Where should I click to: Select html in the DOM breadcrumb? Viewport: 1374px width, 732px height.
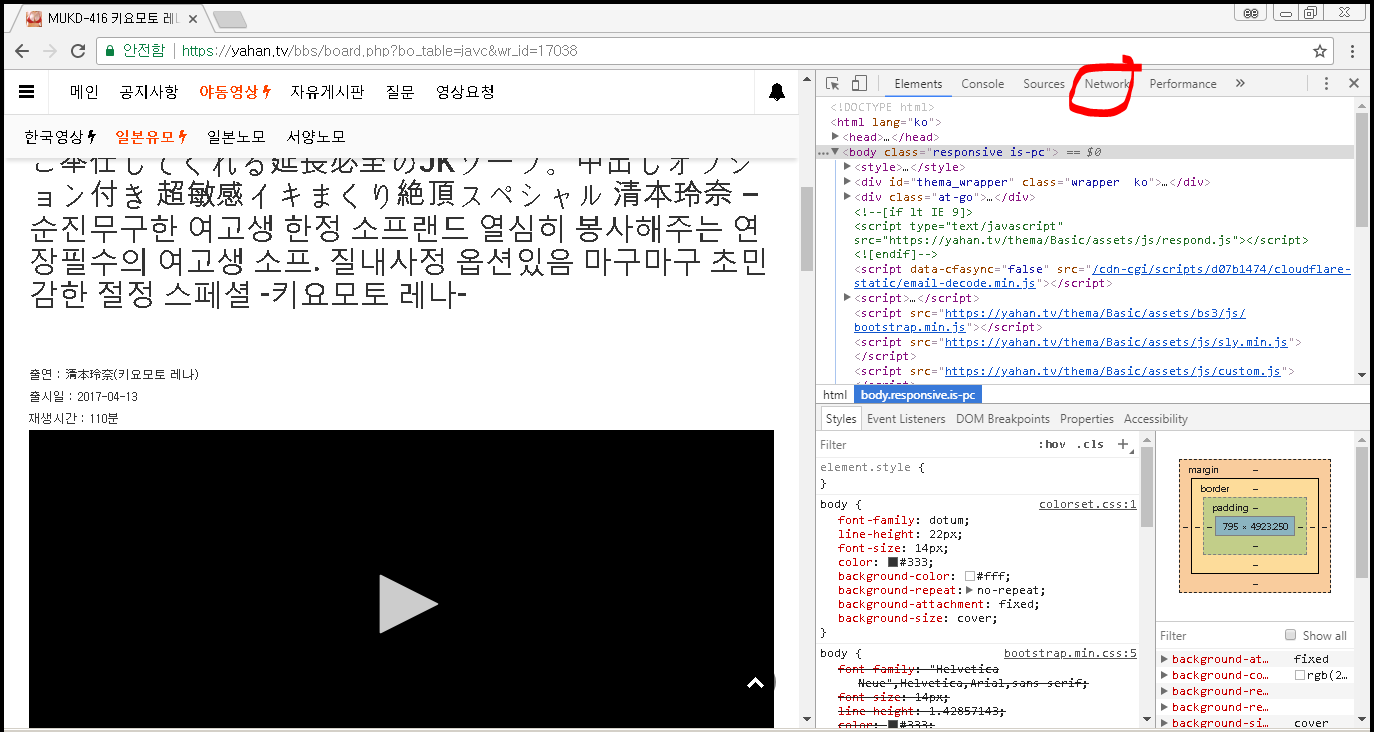pos(834,395)
